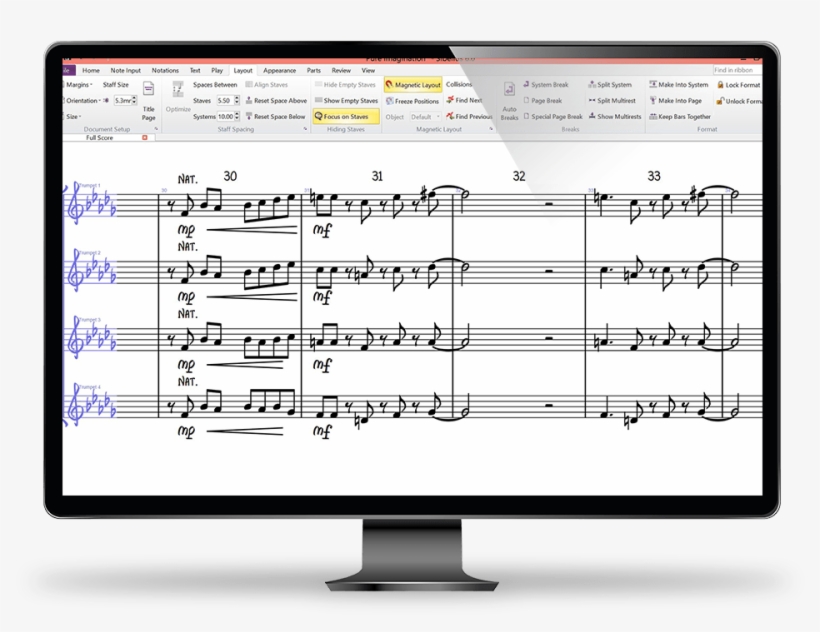Image resolution: width=820 pixels, height=632 pixels.
Task: Click Align Staves in Staff Spacing
Action: 267,85
